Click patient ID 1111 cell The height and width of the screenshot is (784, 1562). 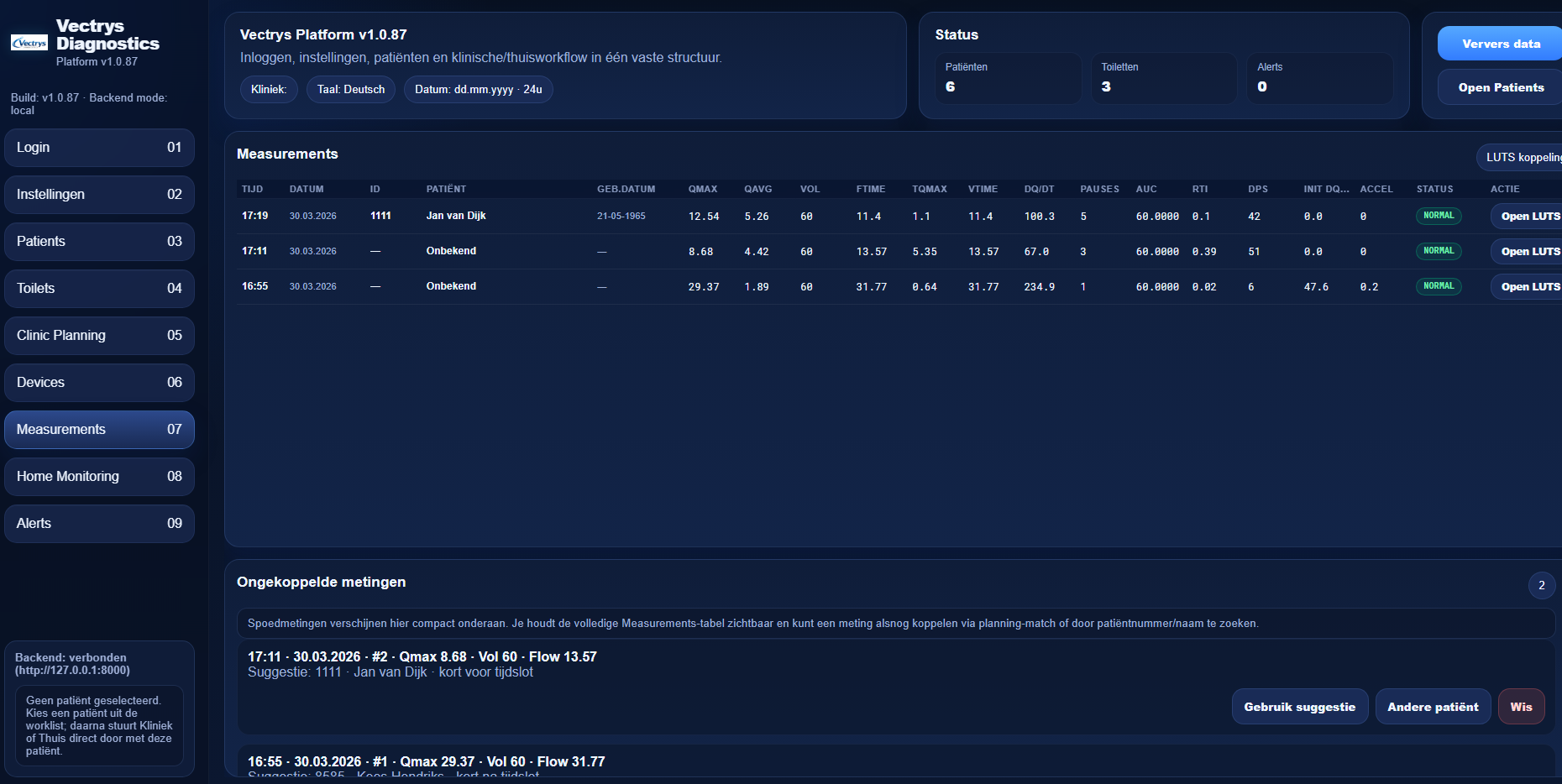click(x=380, y=216)
